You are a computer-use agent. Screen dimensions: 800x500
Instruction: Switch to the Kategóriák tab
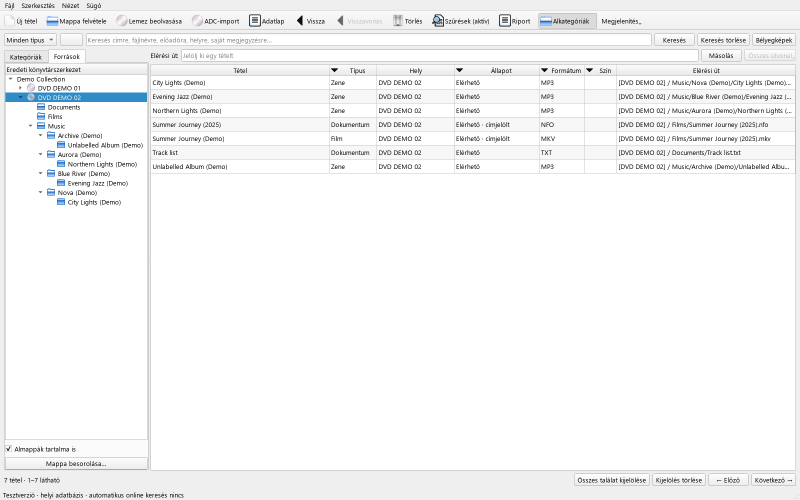pyautogui.click(x=26, y=57)
